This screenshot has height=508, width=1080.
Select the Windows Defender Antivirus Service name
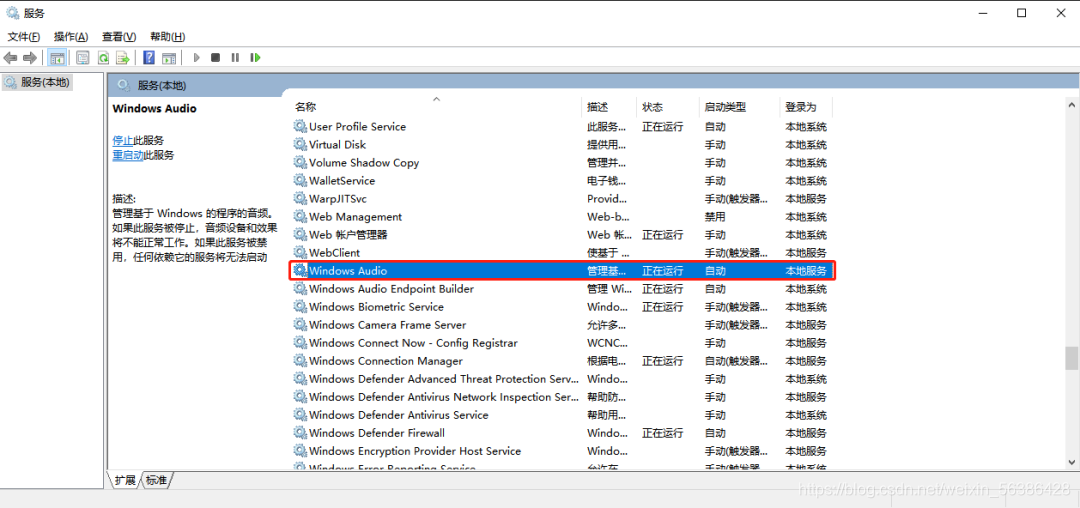[398, 415]
